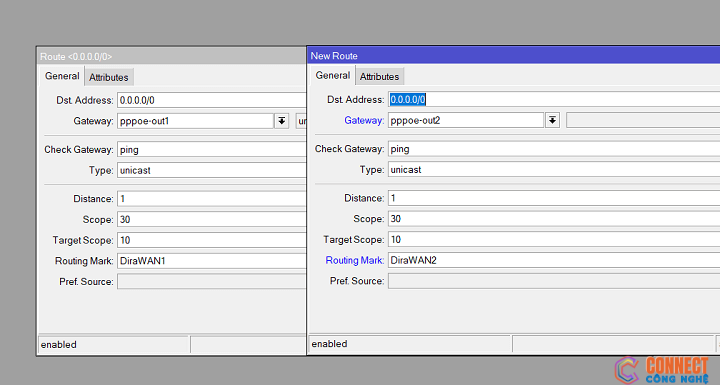The image size is (720, 385).
Task: Click Routing Mark field with DiraWAN2
Action: click(554, 260)
